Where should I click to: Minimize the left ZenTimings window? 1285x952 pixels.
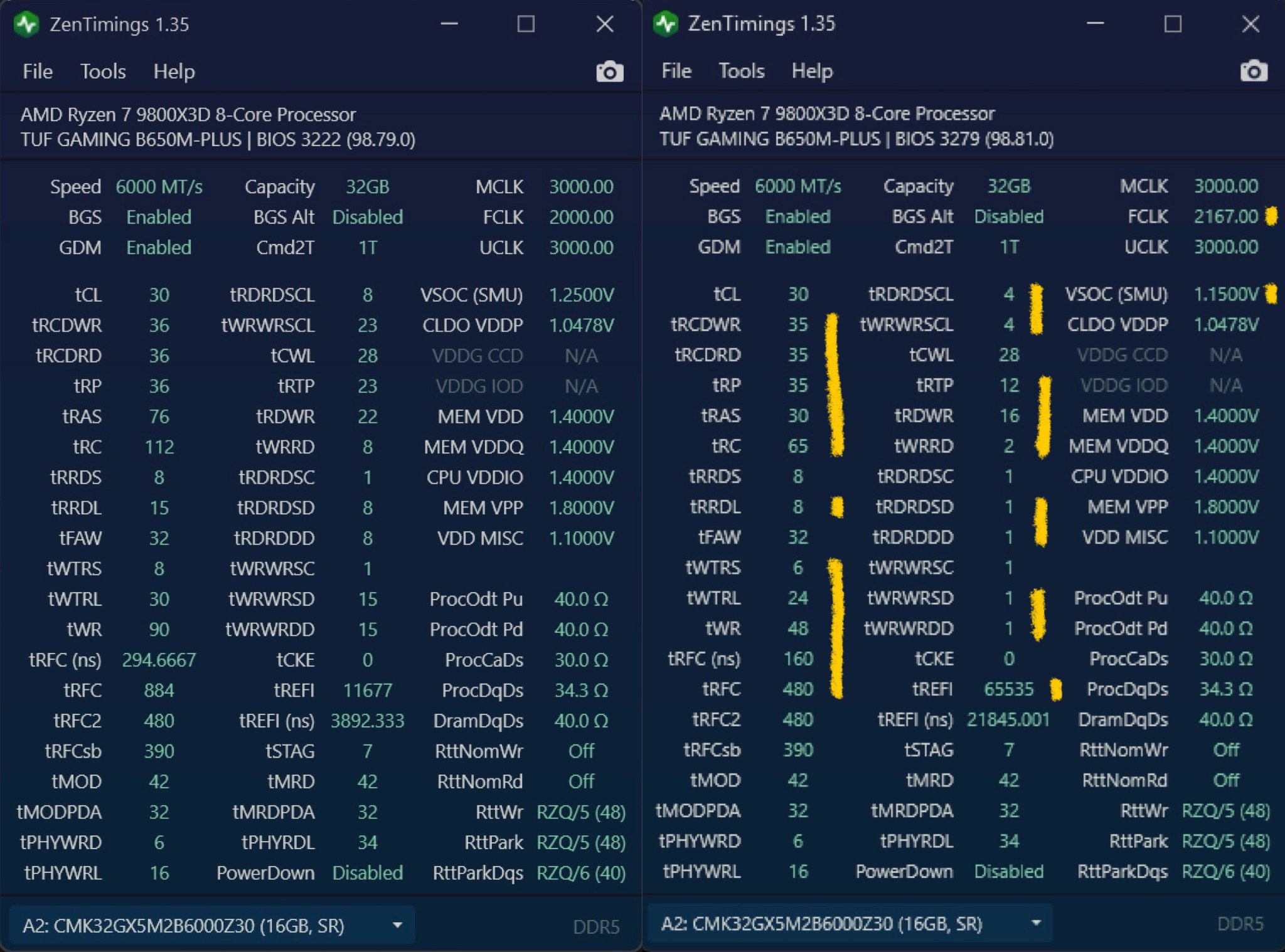click(449, 24)
